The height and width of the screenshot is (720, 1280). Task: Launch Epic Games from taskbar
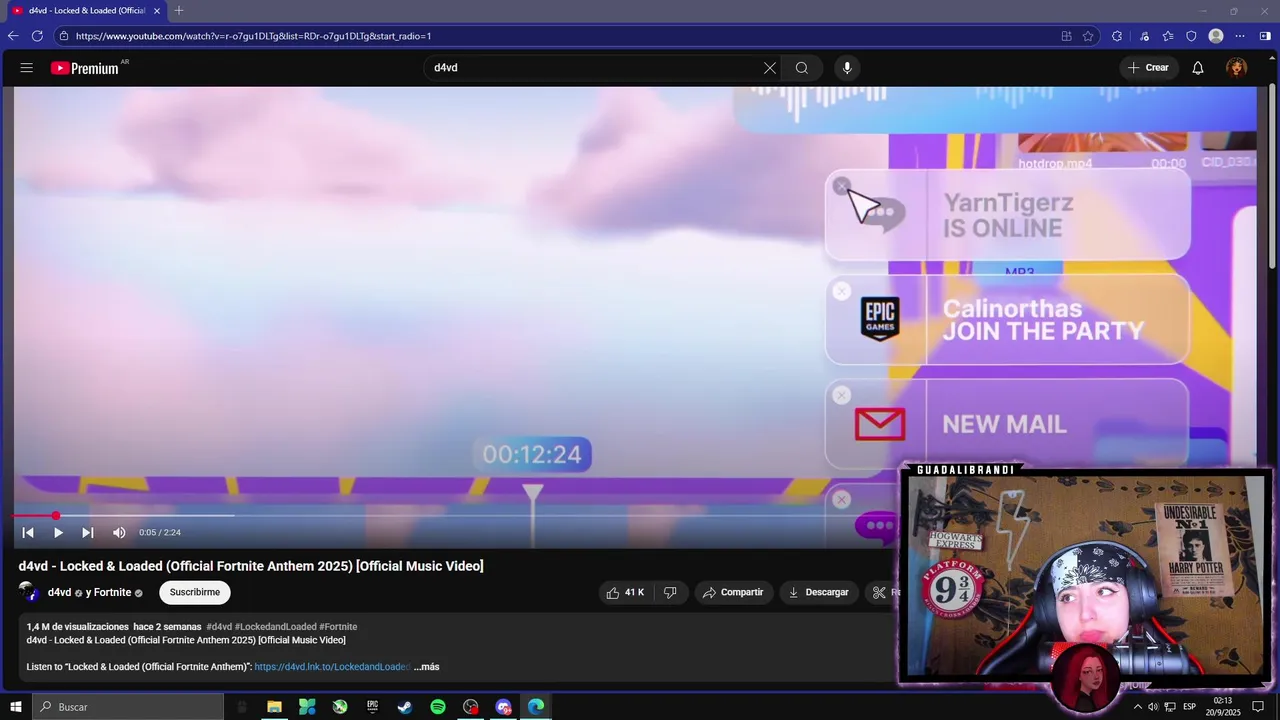372,707
